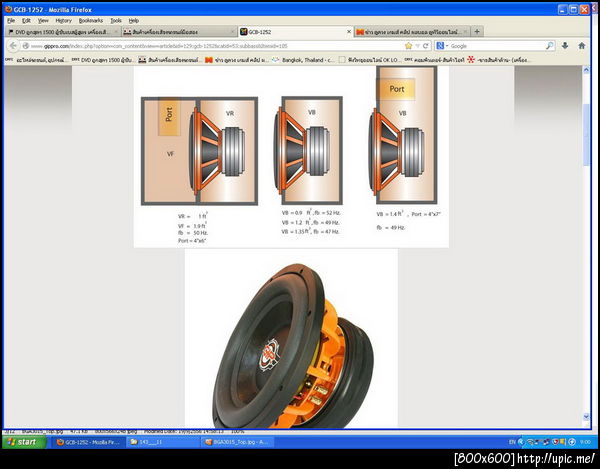Screen dimensions: 600x469
Task: Switch to the second browser tab
Action: [179, 32]
